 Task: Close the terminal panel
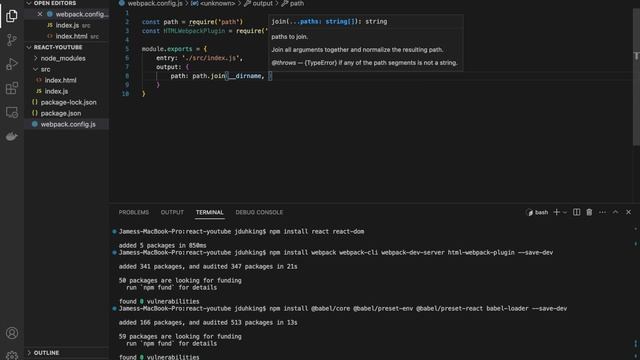629,212
